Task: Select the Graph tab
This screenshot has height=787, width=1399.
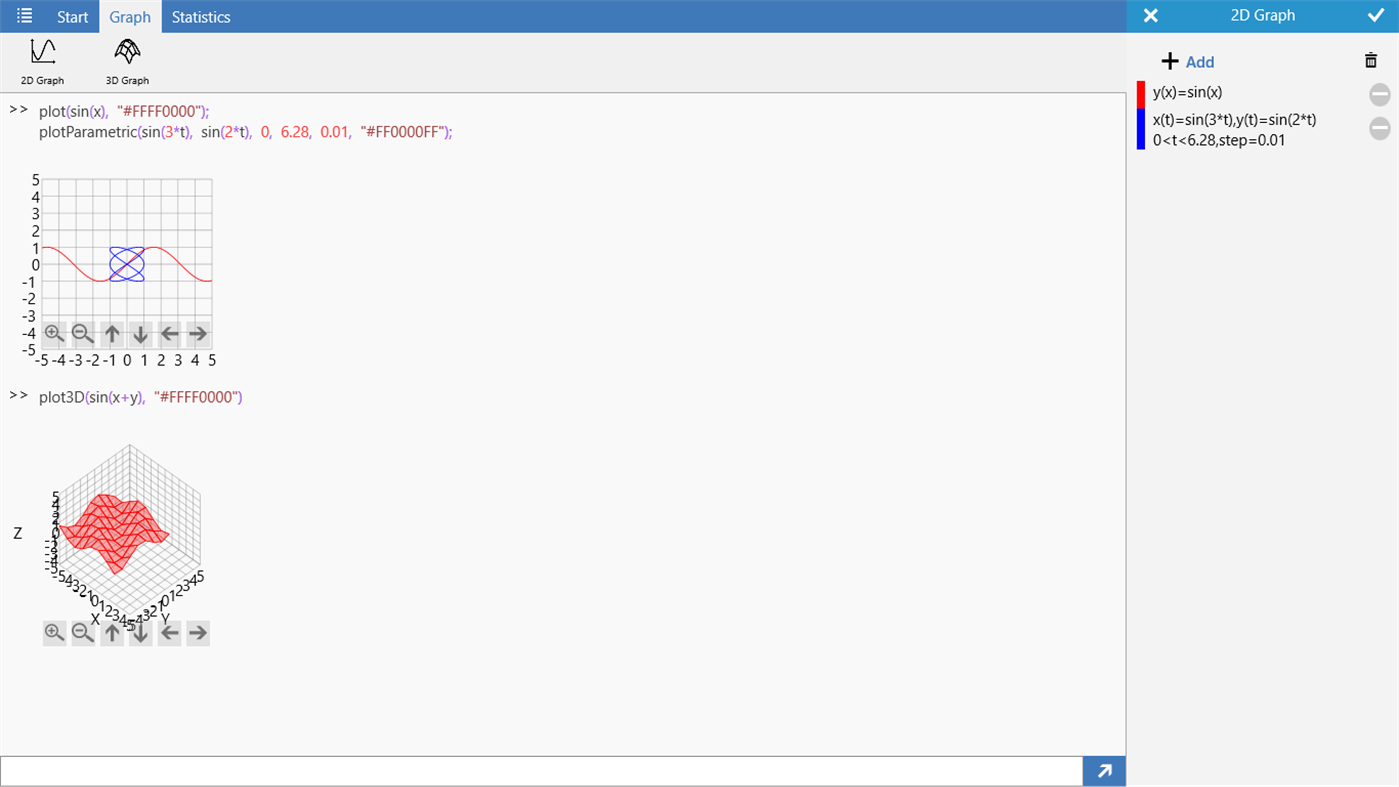Action: click(130, 16)
